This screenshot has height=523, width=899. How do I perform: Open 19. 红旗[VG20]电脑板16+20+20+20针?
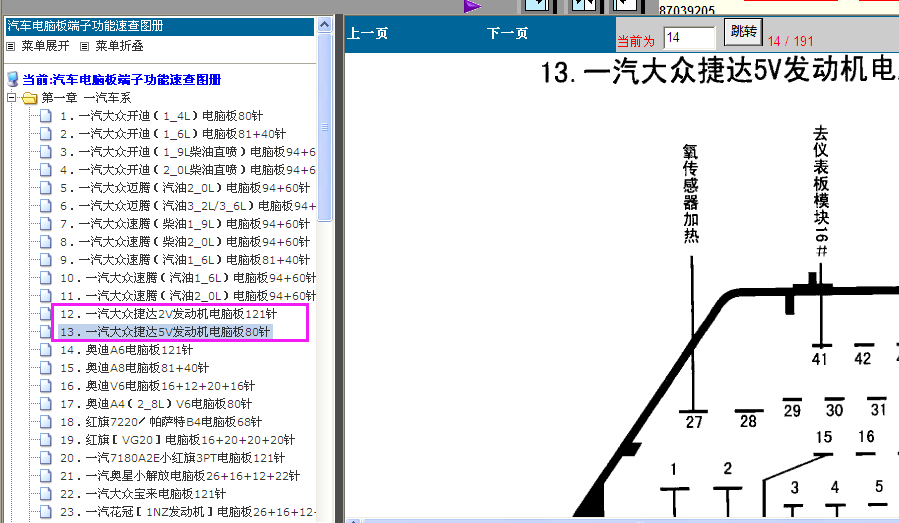pos(177,440)
